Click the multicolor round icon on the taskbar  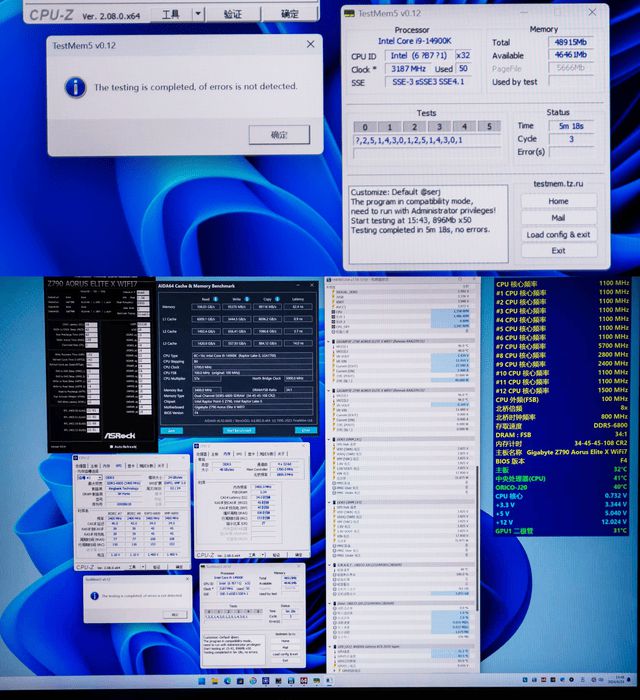253,681
